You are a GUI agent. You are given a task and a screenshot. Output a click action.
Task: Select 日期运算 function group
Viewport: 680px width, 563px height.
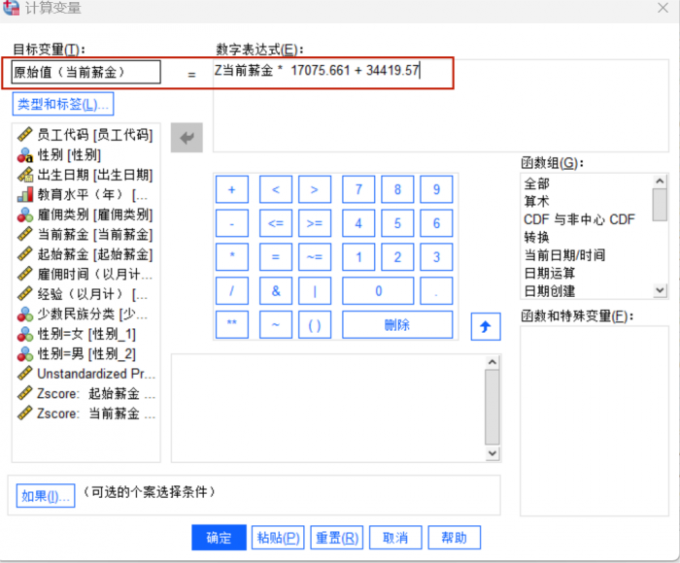(x=550, y=273)
